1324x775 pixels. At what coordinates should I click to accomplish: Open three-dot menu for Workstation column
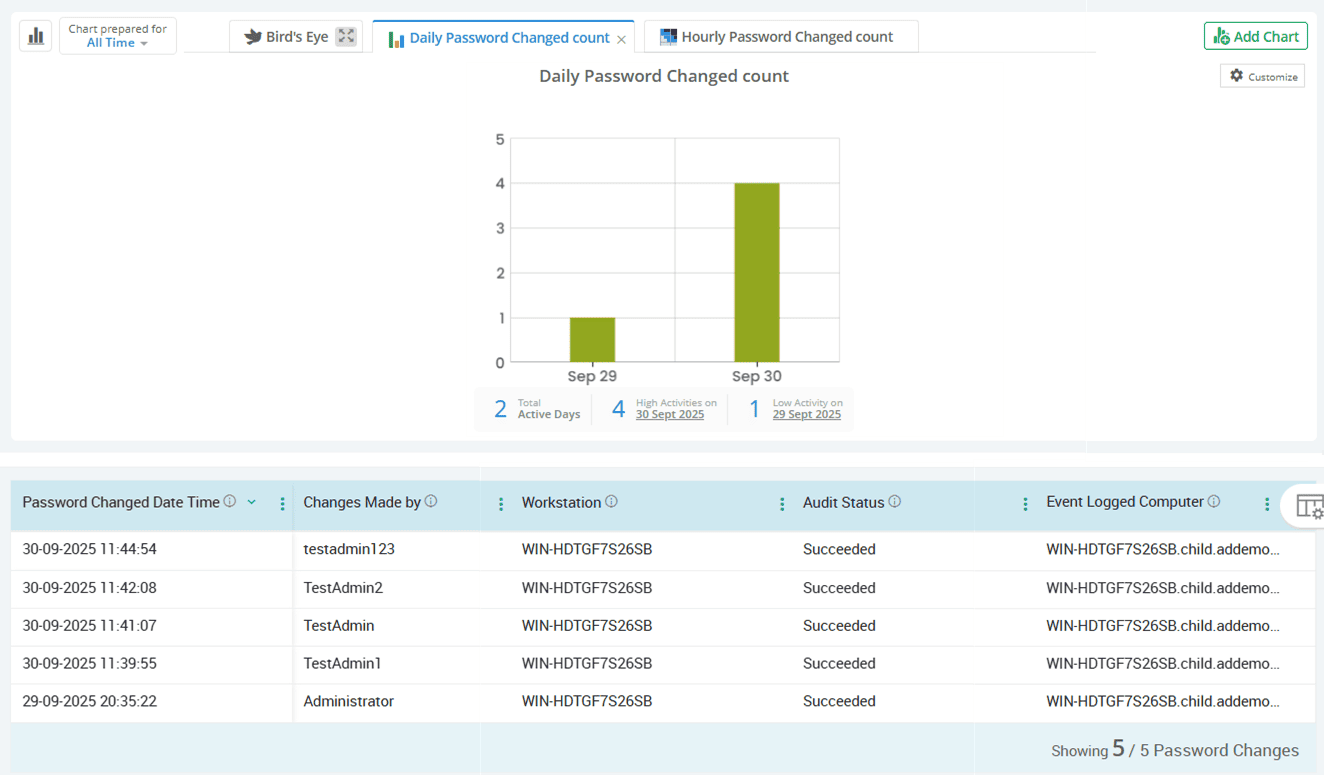tap(782, 504)
